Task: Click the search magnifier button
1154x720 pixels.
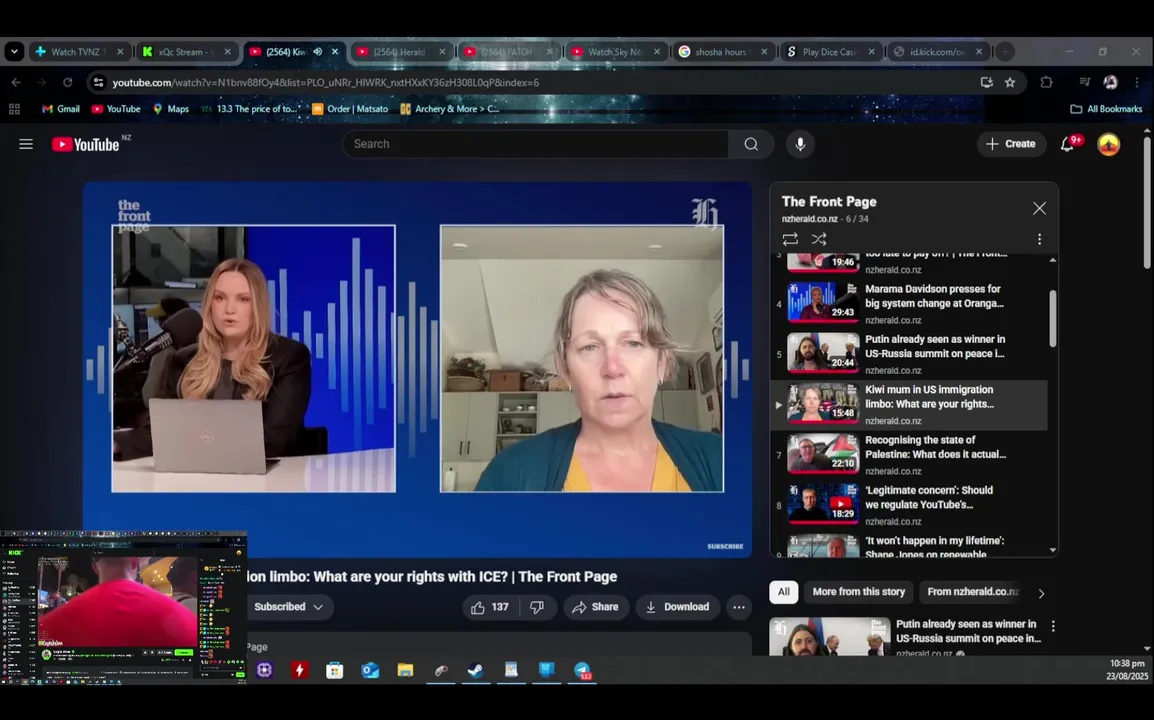Action: (751, 144)
